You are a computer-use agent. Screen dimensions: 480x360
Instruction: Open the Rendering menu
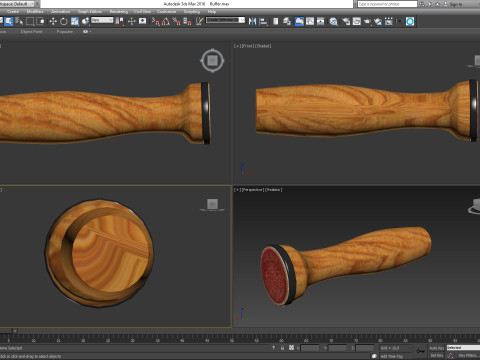click(119, 12)
